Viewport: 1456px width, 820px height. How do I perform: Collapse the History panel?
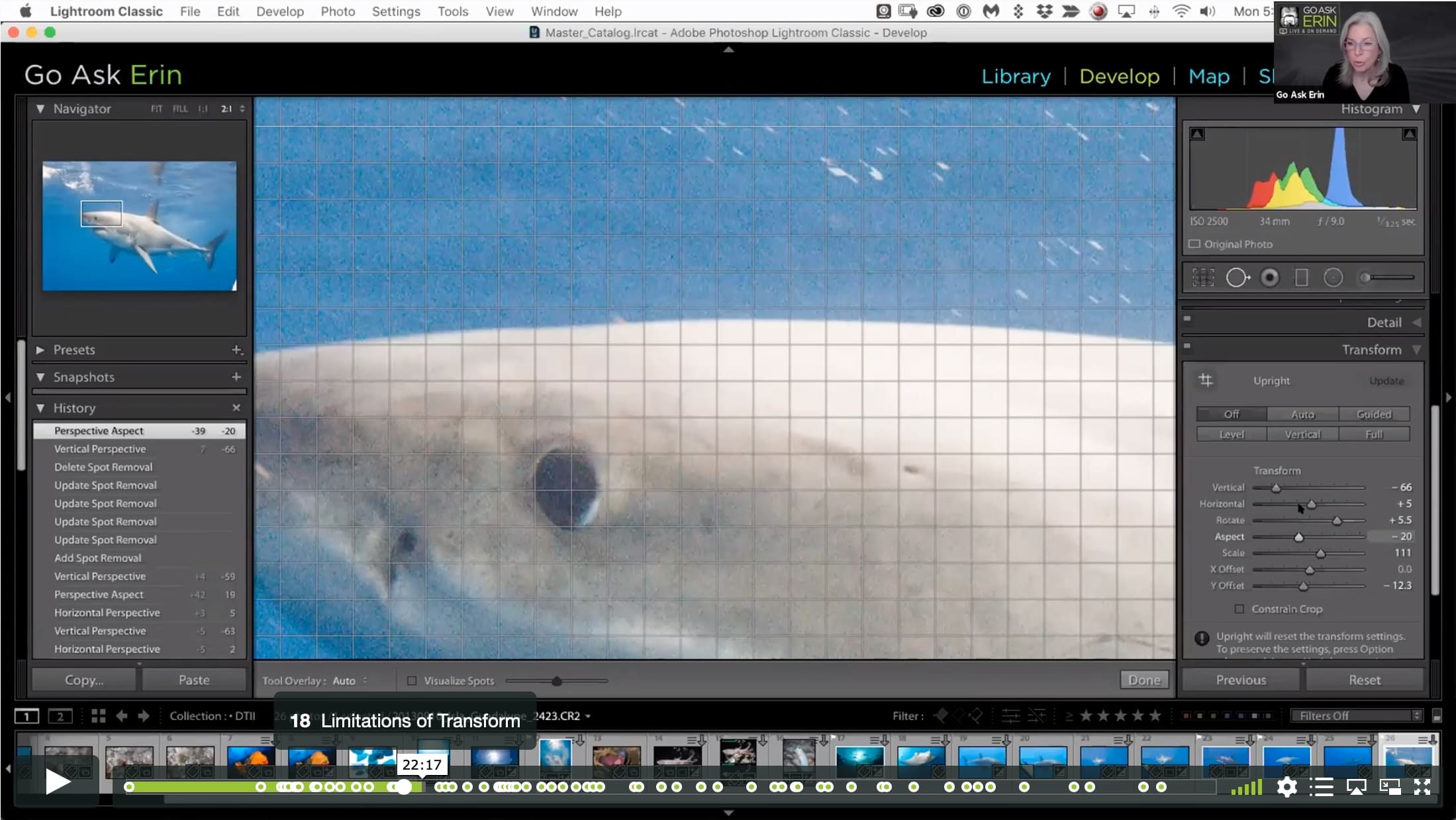(x=40, y=408)
